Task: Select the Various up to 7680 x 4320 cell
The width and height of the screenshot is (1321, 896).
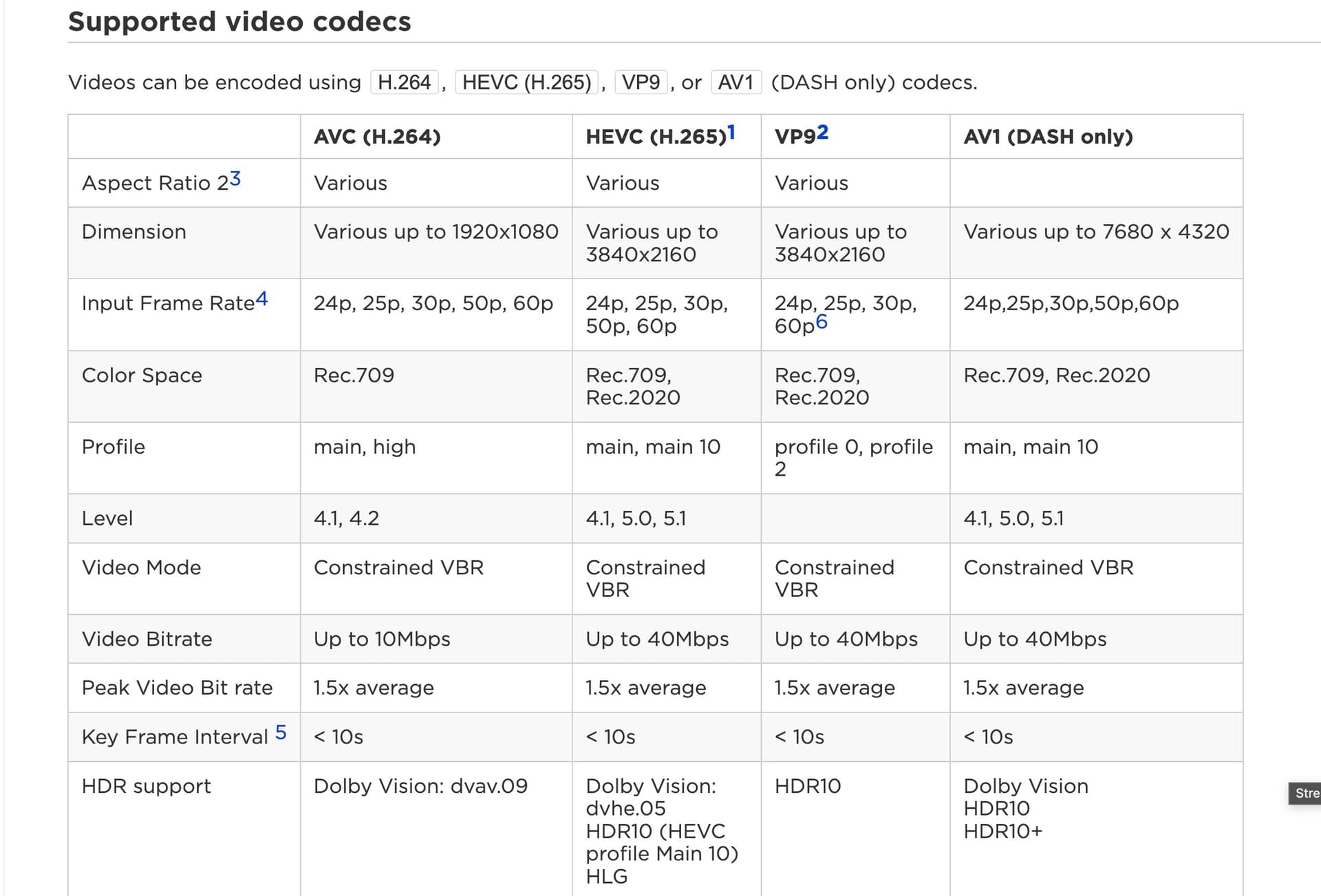Action: [1096, 243]
